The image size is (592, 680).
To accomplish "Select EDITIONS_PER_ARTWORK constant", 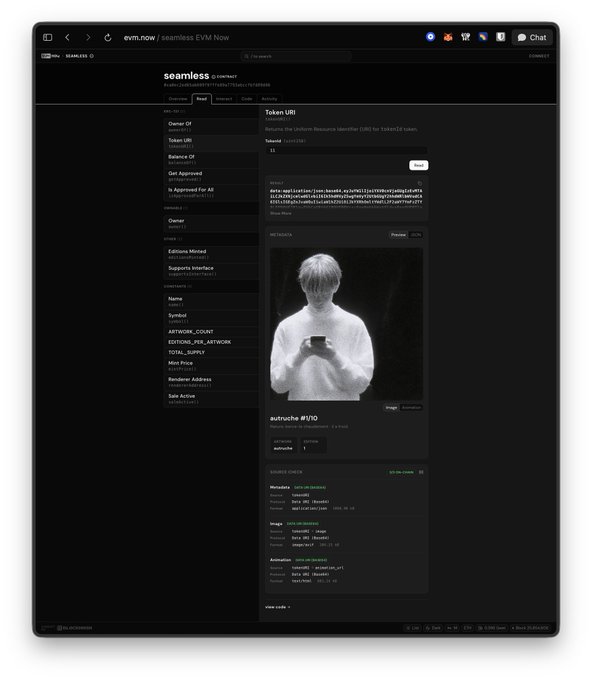I will pyautogui.click(x=211, y=342).
